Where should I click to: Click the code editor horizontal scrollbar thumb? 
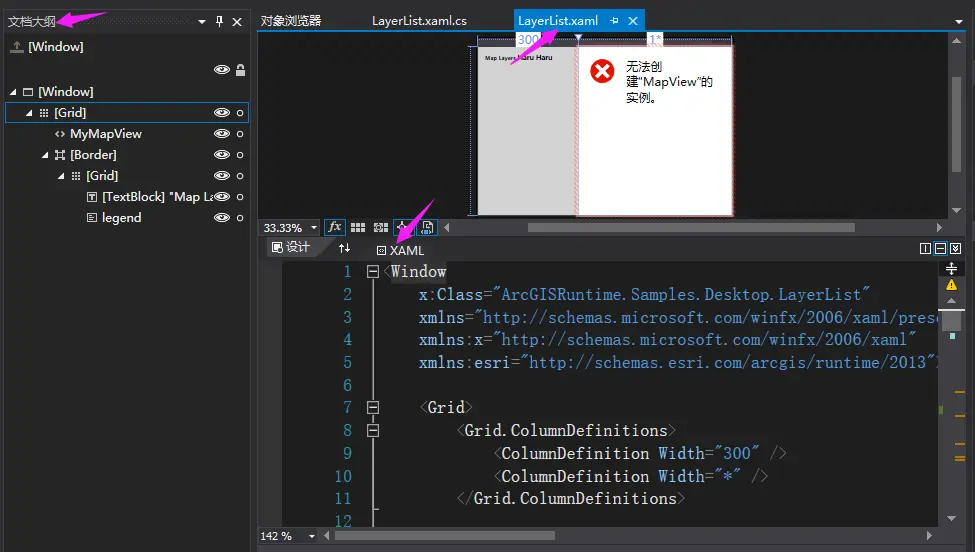tap(445, 535)
